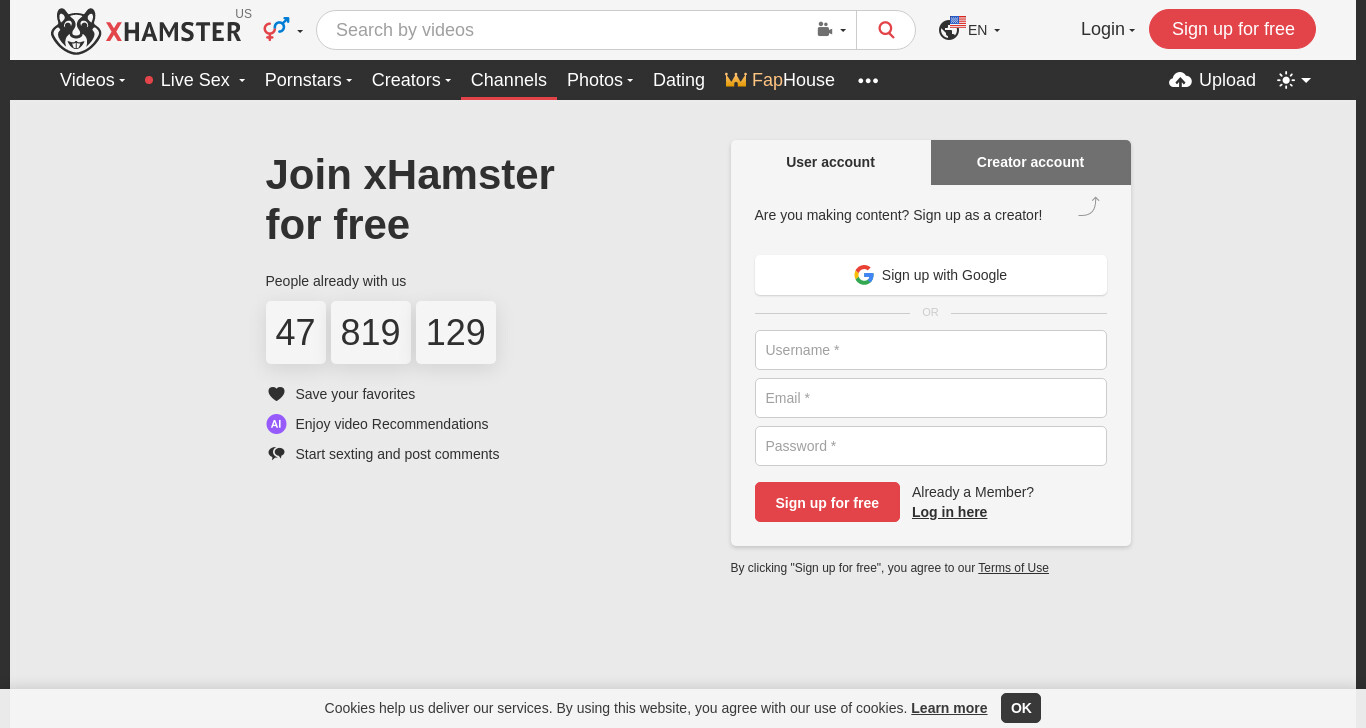Expand the Pornstars menu
This screenshot has height=728, width=1366.
308,80
